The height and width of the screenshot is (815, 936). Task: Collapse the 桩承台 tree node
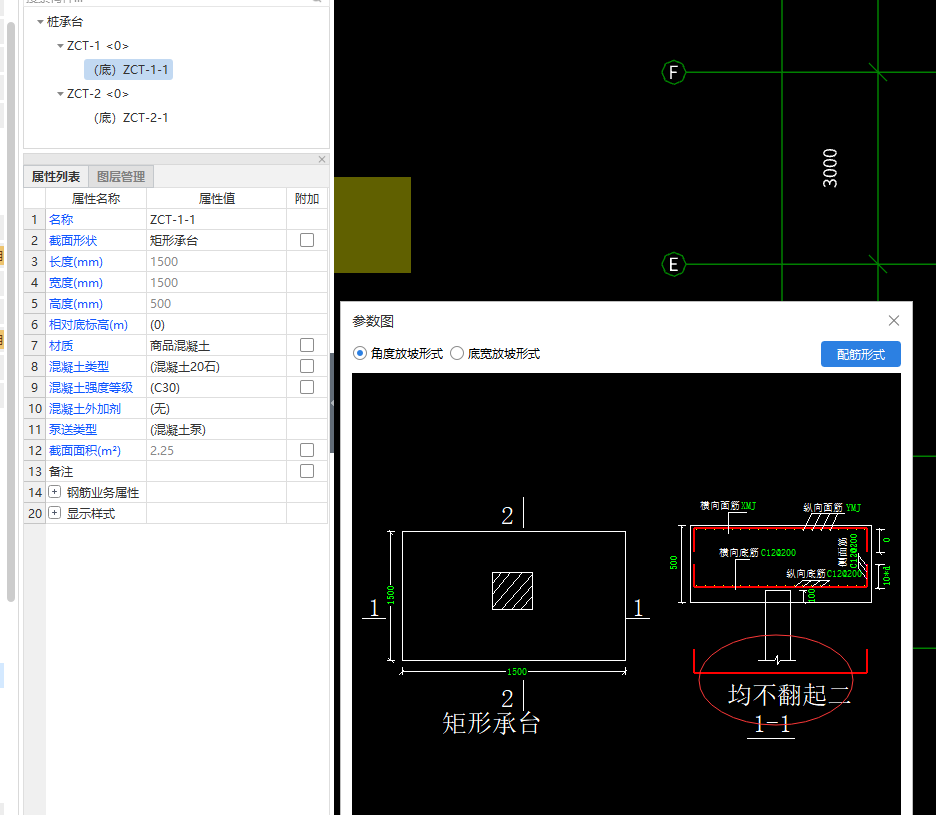[40, 22]
